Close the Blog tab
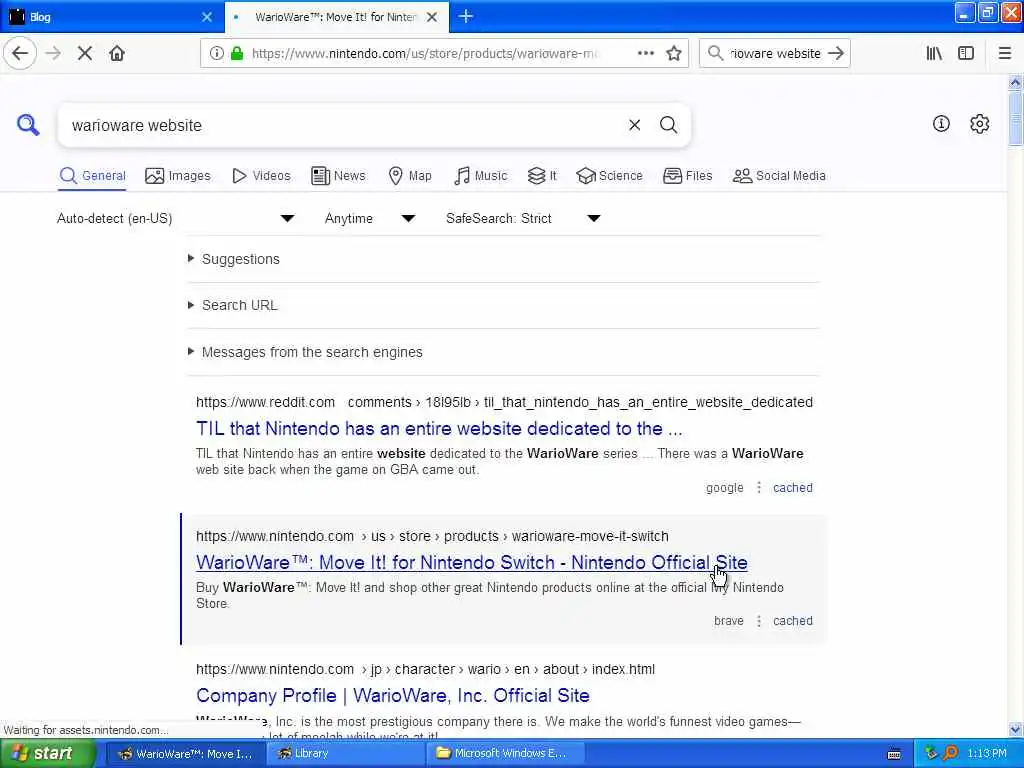 point(207,17)
